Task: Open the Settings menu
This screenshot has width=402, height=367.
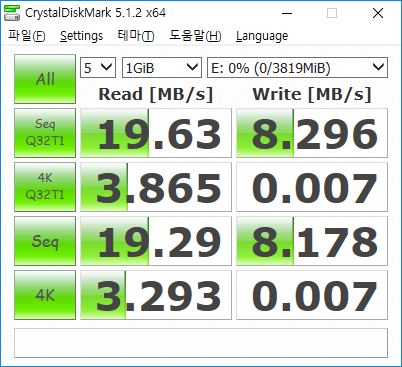Action: click(x=81, y=36)
